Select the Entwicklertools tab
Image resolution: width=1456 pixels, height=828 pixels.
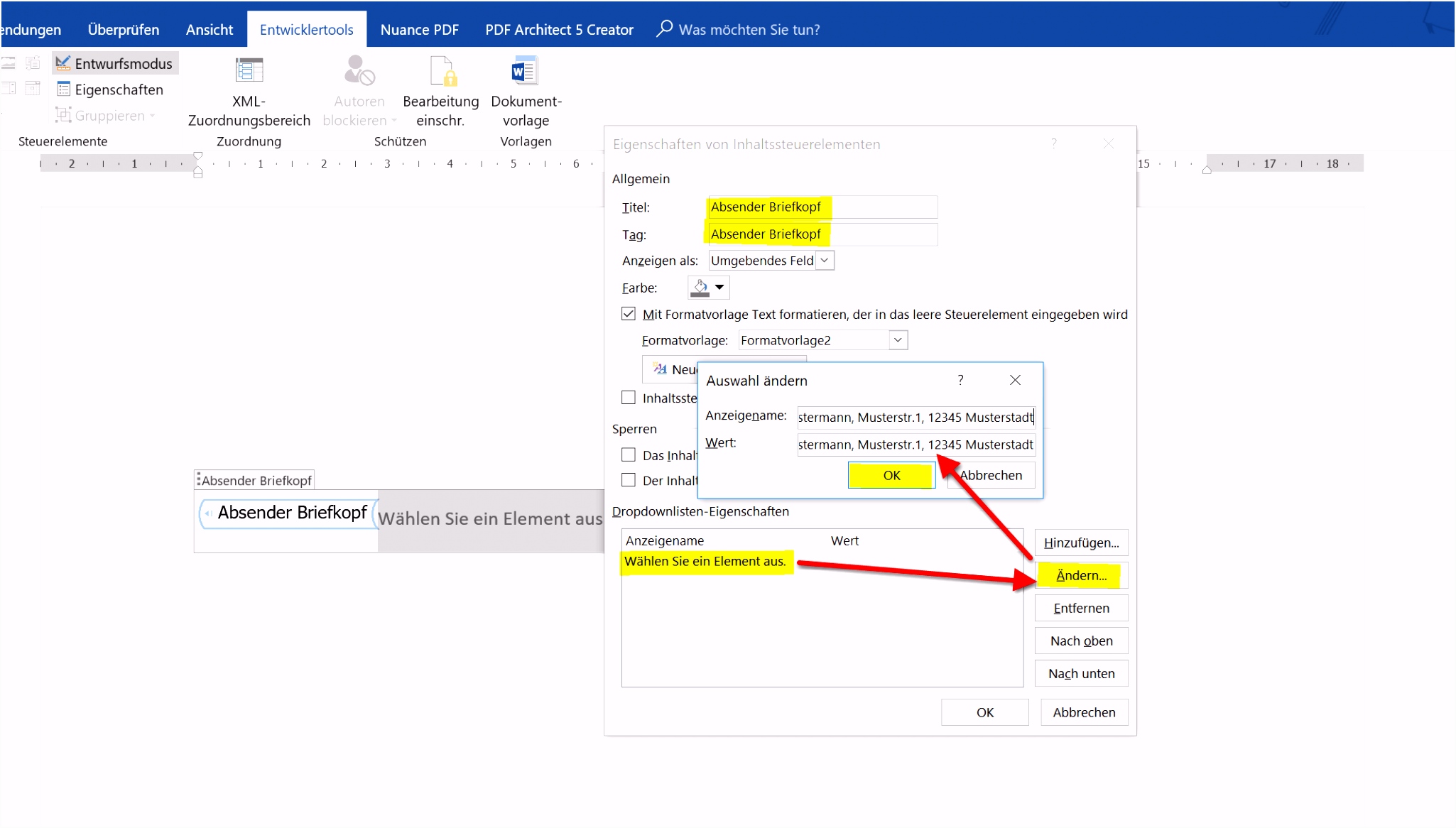[307, 30]
